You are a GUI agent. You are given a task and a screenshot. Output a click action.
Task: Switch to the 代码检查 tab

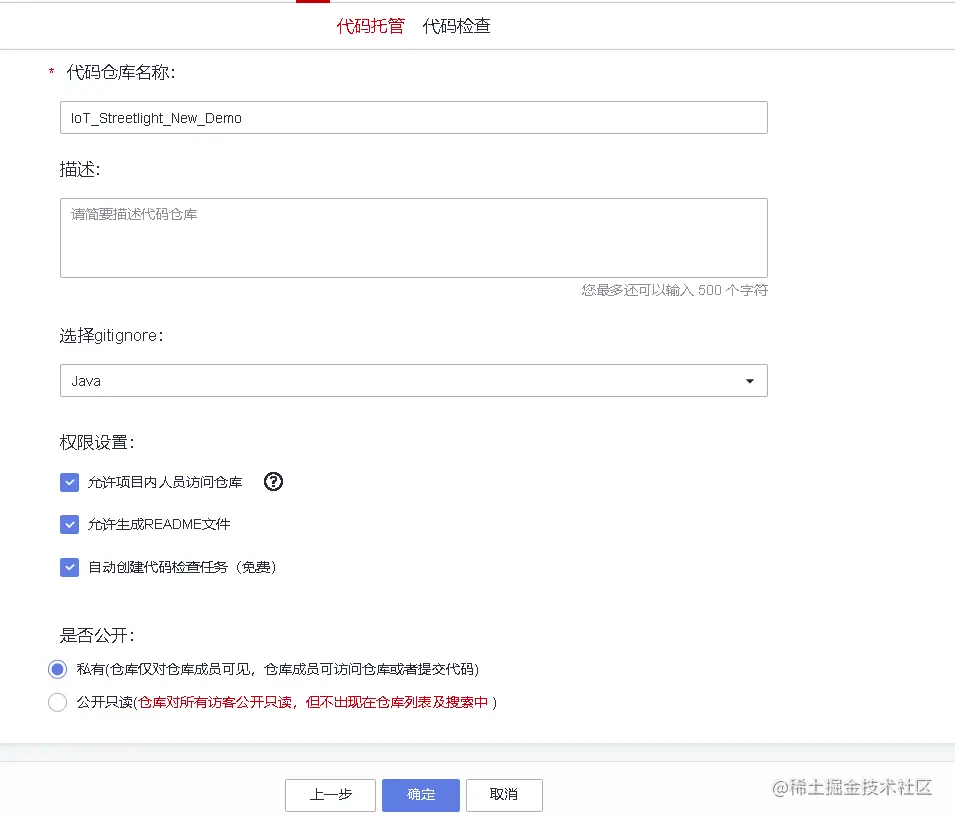[x=457, y=26]
